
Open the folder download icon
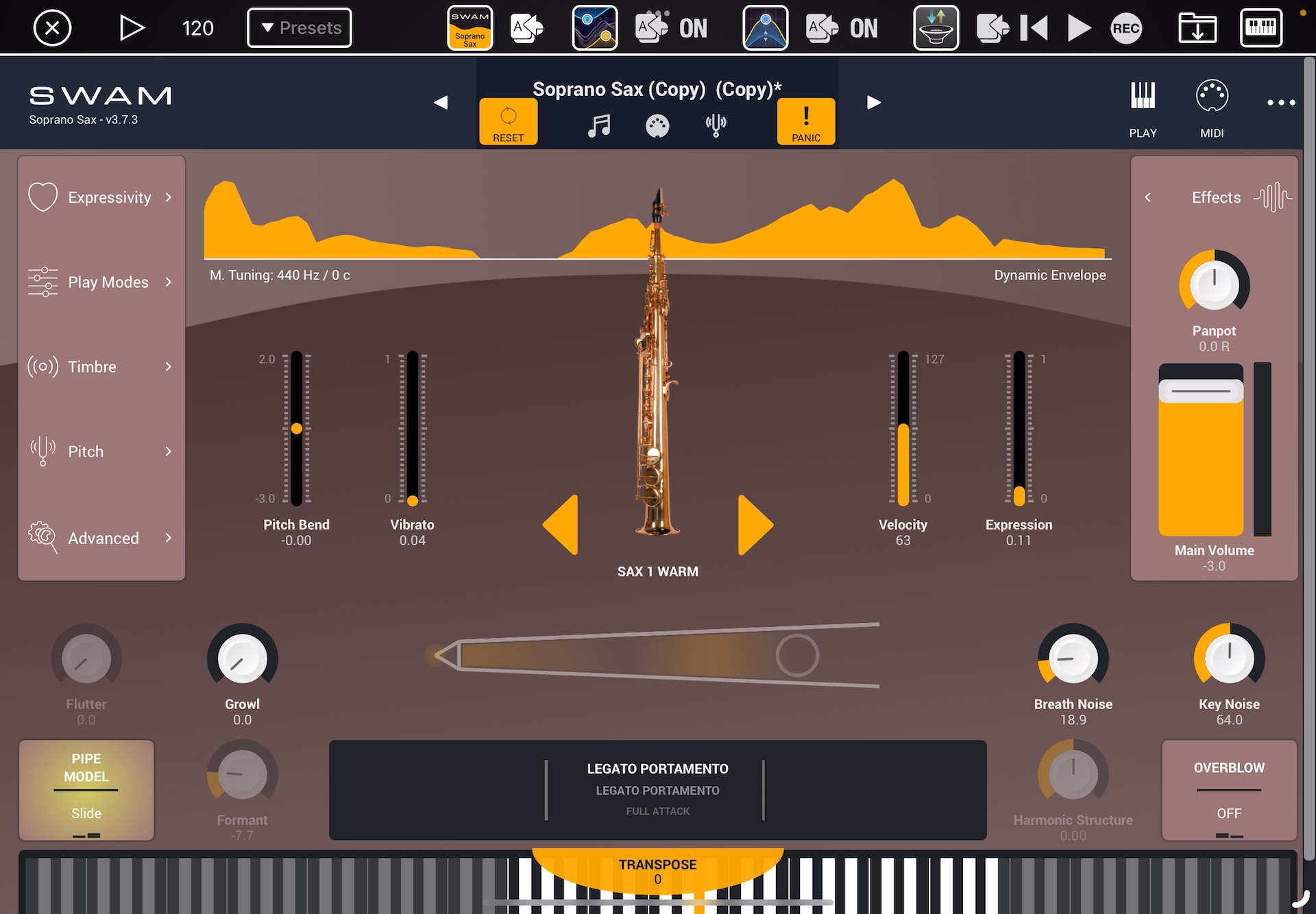[x=1197, y=28]
